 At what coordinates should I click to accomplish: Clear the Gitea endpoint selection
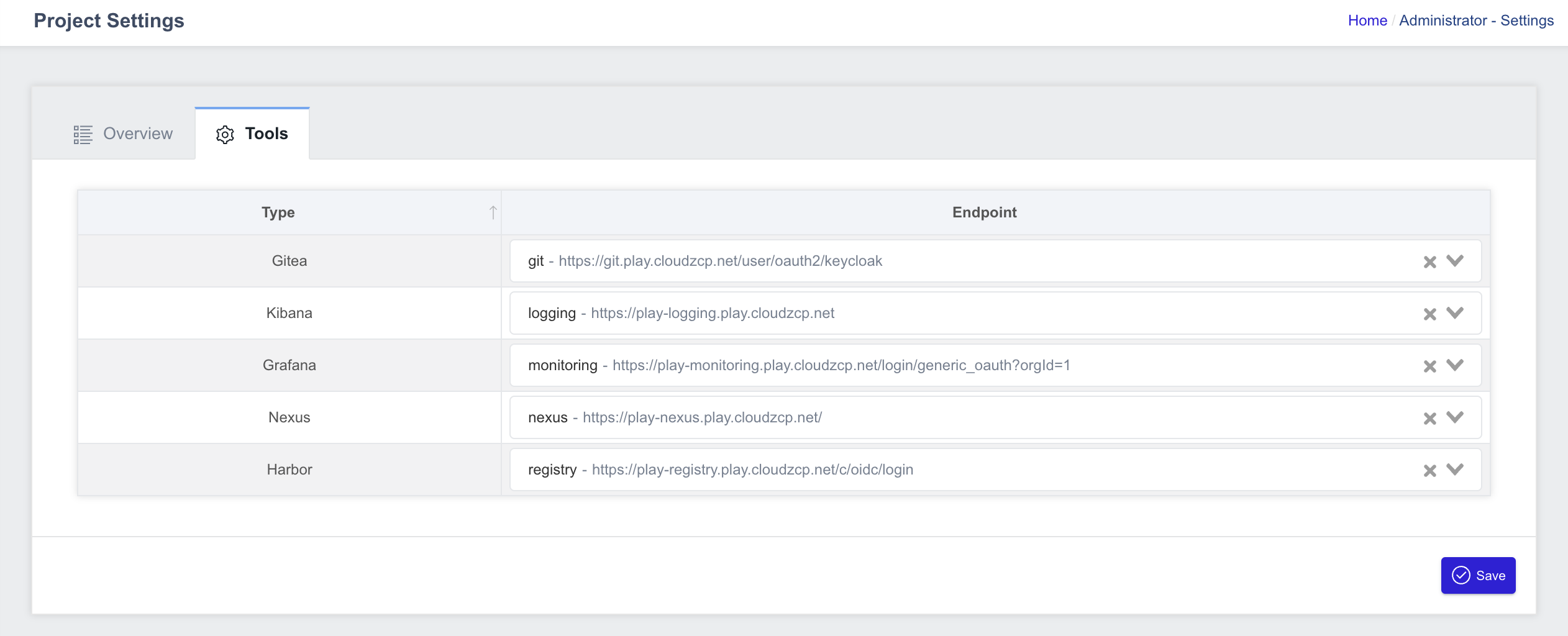(x=1429, y=262)
